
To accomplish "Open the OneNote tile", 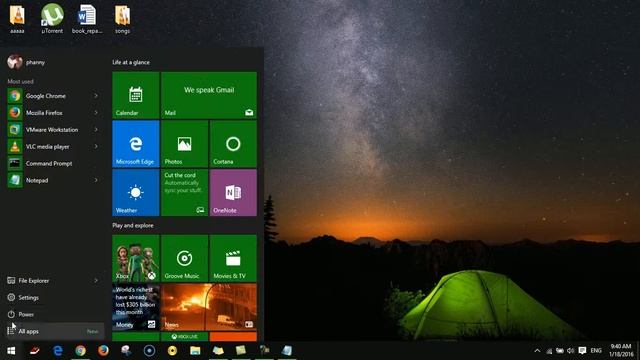I will [x=233, y=193].
